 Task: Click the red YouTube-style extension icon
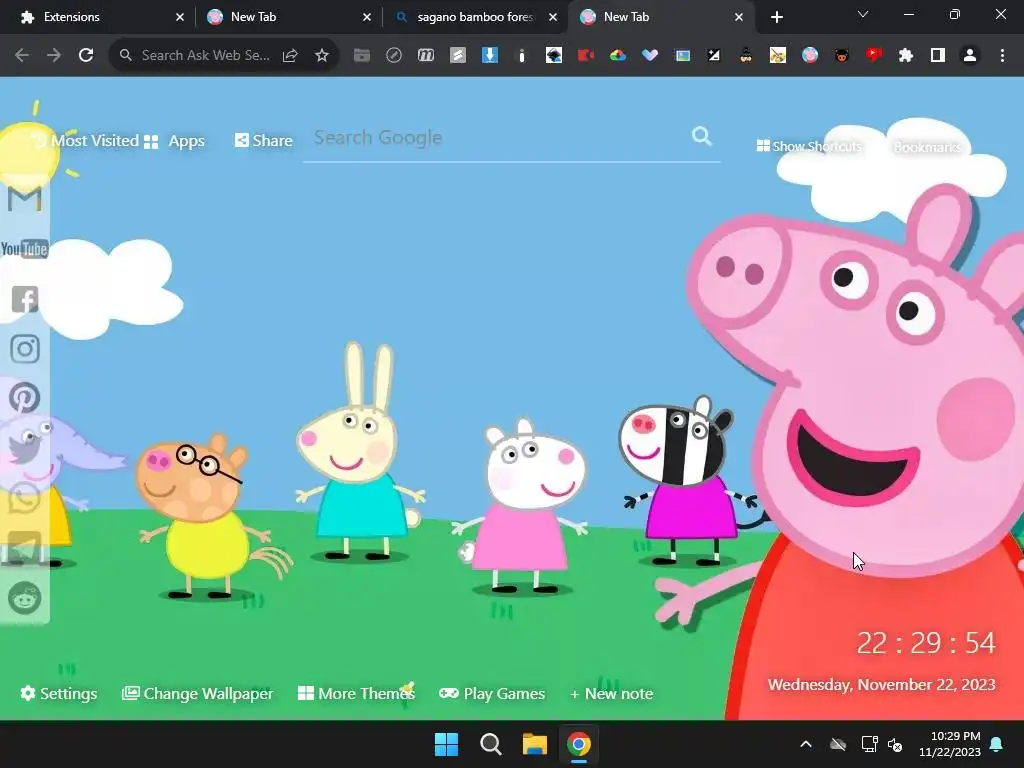click(x=874, y=56)
